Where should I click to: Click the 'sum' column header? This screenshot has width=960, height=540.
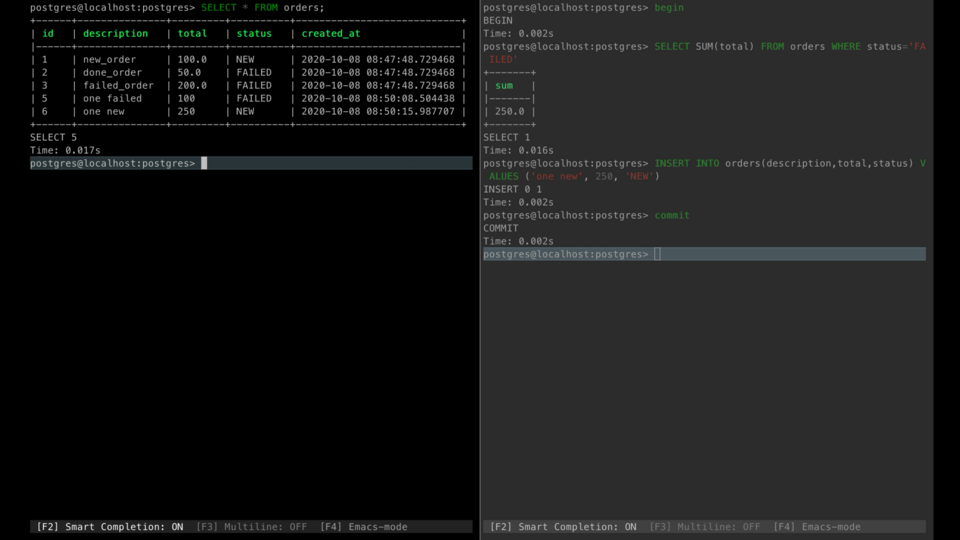(504, 86)
